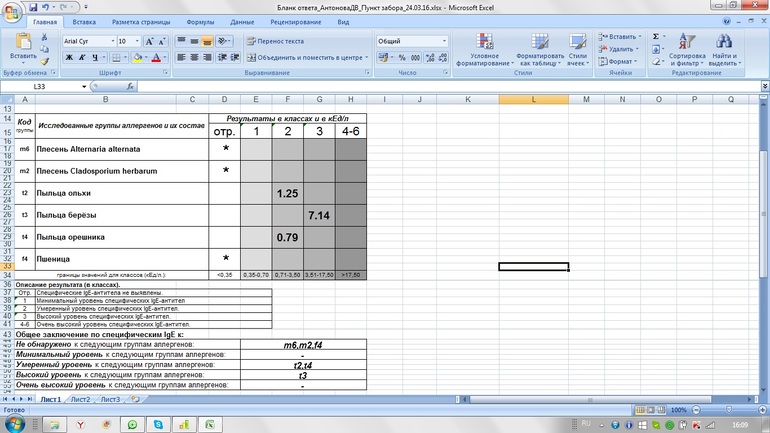Viewport: 770px width, 433px height.
Task: Click Merge and Center (Объединить и поместить в центре)
Action: tap(303, 58)
